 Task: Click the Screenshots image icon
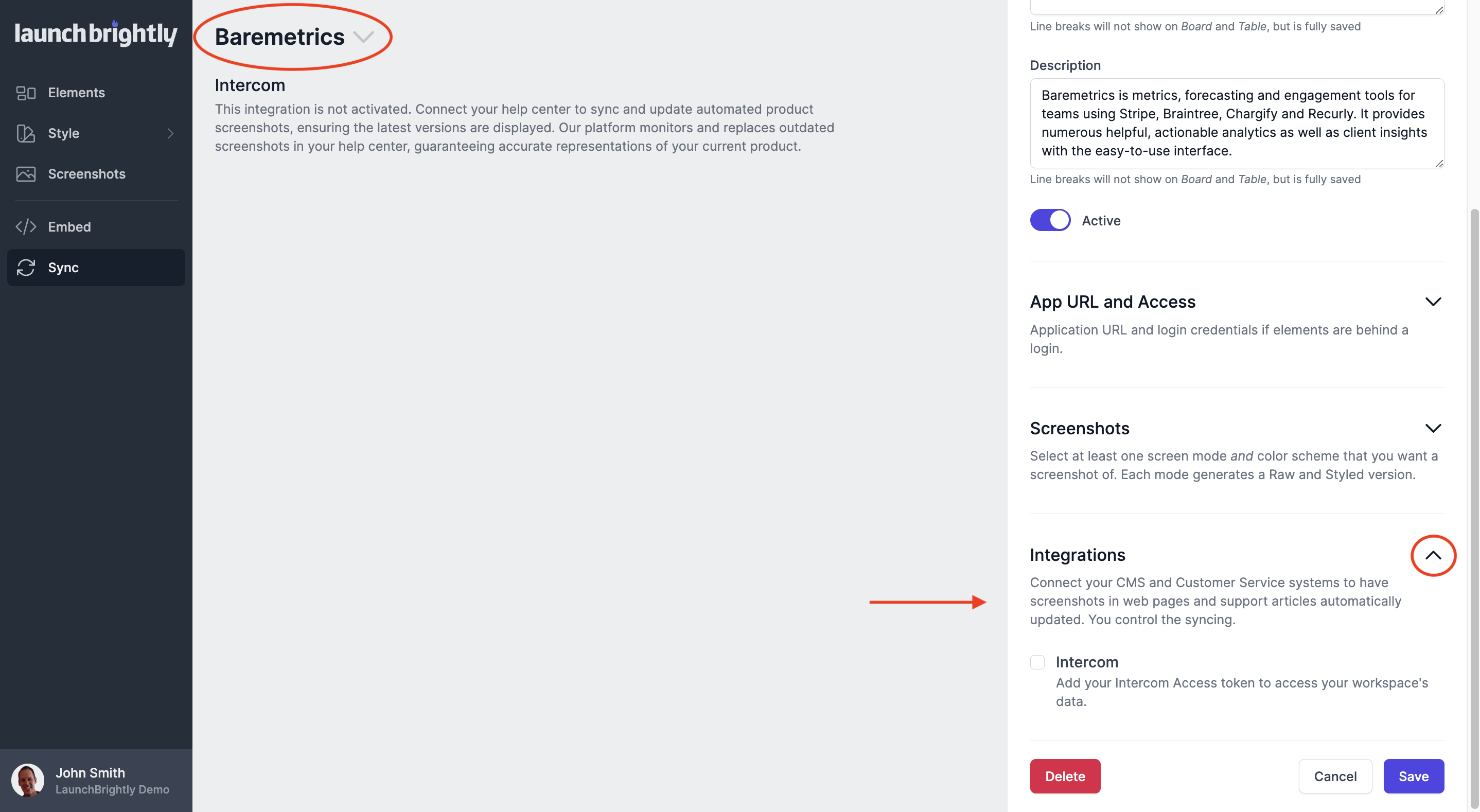(x=26, y=174)
